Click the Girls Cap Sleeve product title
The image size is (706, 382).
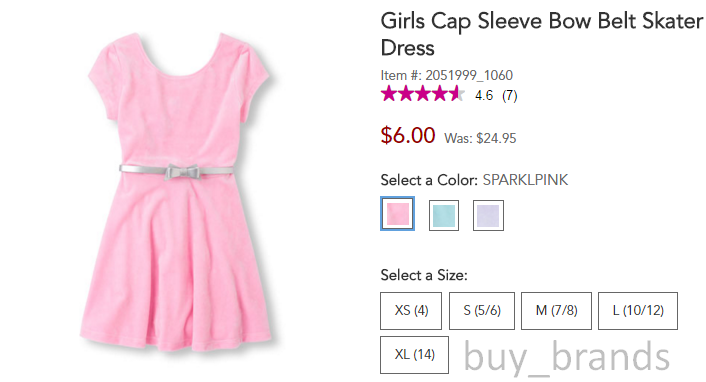click(x=542, y=34)
